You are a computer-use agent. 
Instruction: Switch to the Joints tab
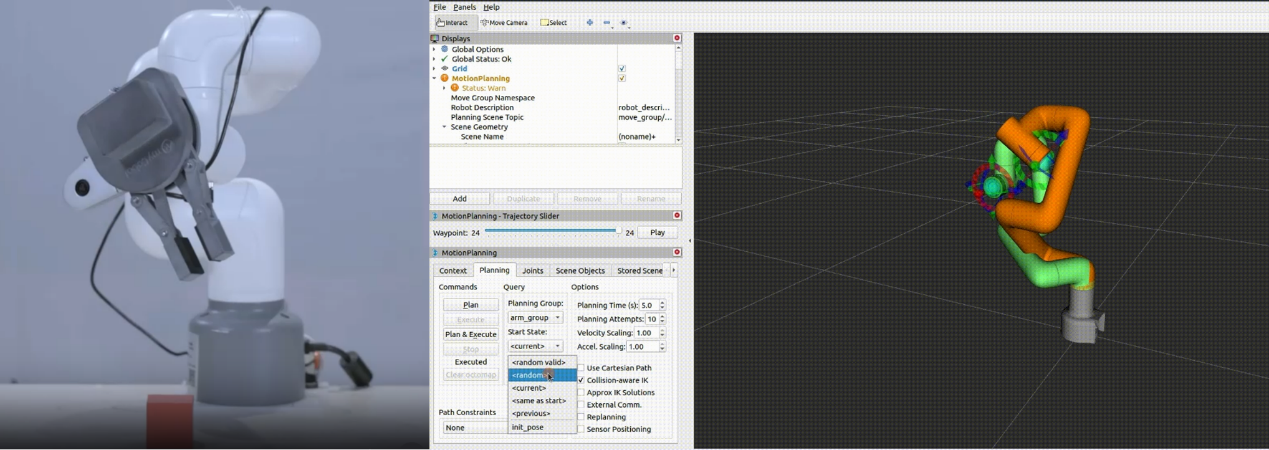(x=533, y=270)
